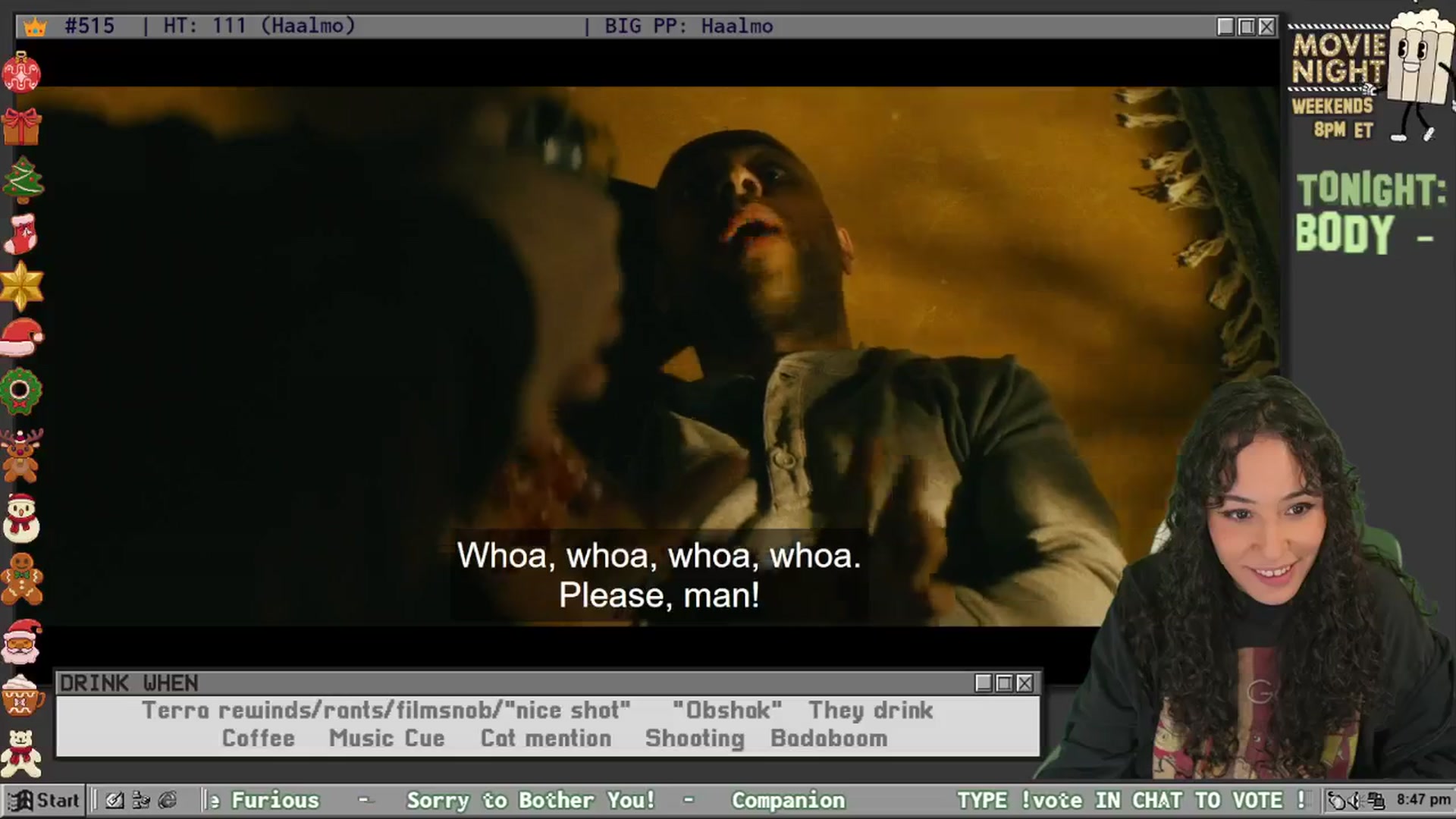Viewport: 1456px width, 819px height.
Task: Minimize the main movie window
Action: click(x=1225, y=27)
